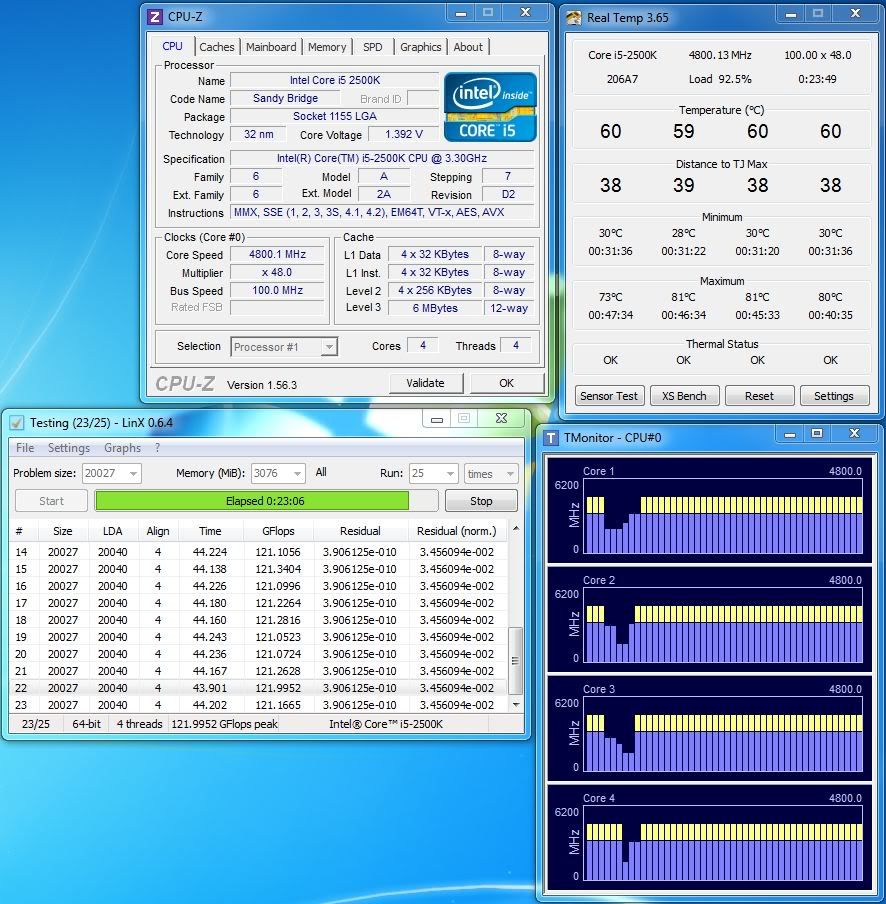The image size is (886, 904).
Task: Click the Start button in LinX
Action: tap(51, 501)
